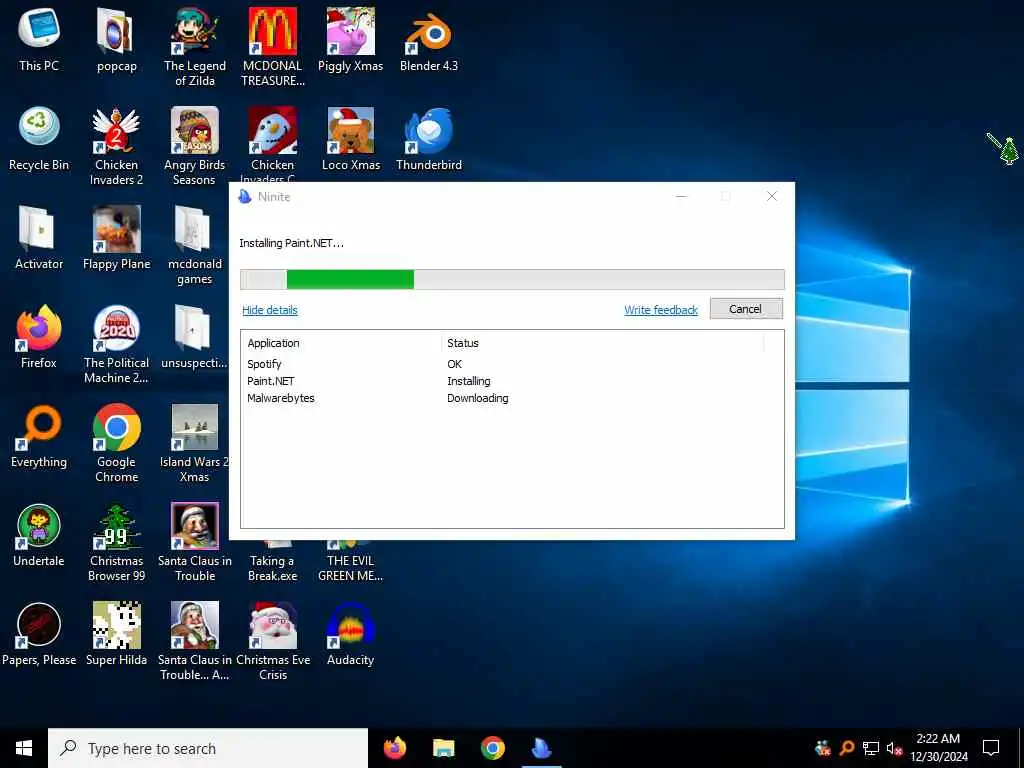Screen dimensions: 1024x768
Task: Select the Google Chrome desktop icon
Action: (x=116, y=443)
